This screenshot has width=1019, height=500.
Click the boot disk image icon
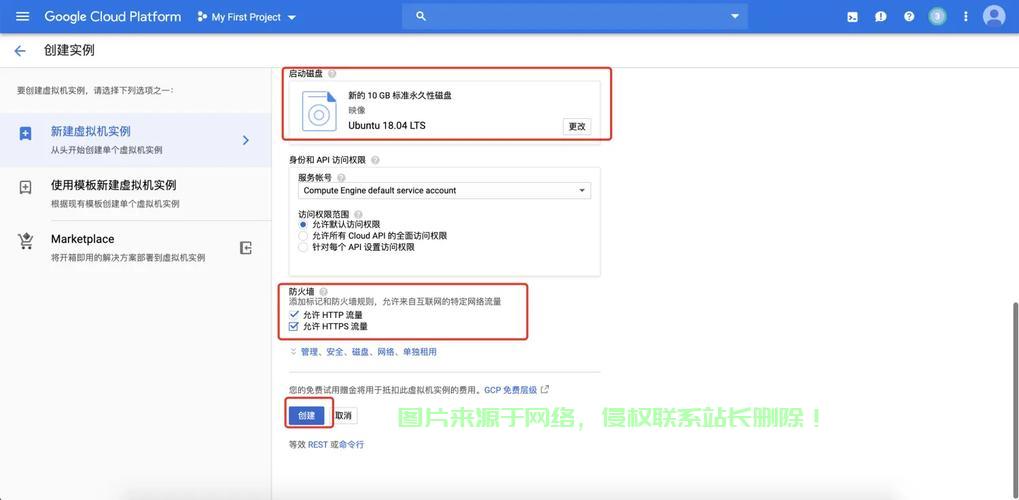pyautogui.click(x=319, y=111)
